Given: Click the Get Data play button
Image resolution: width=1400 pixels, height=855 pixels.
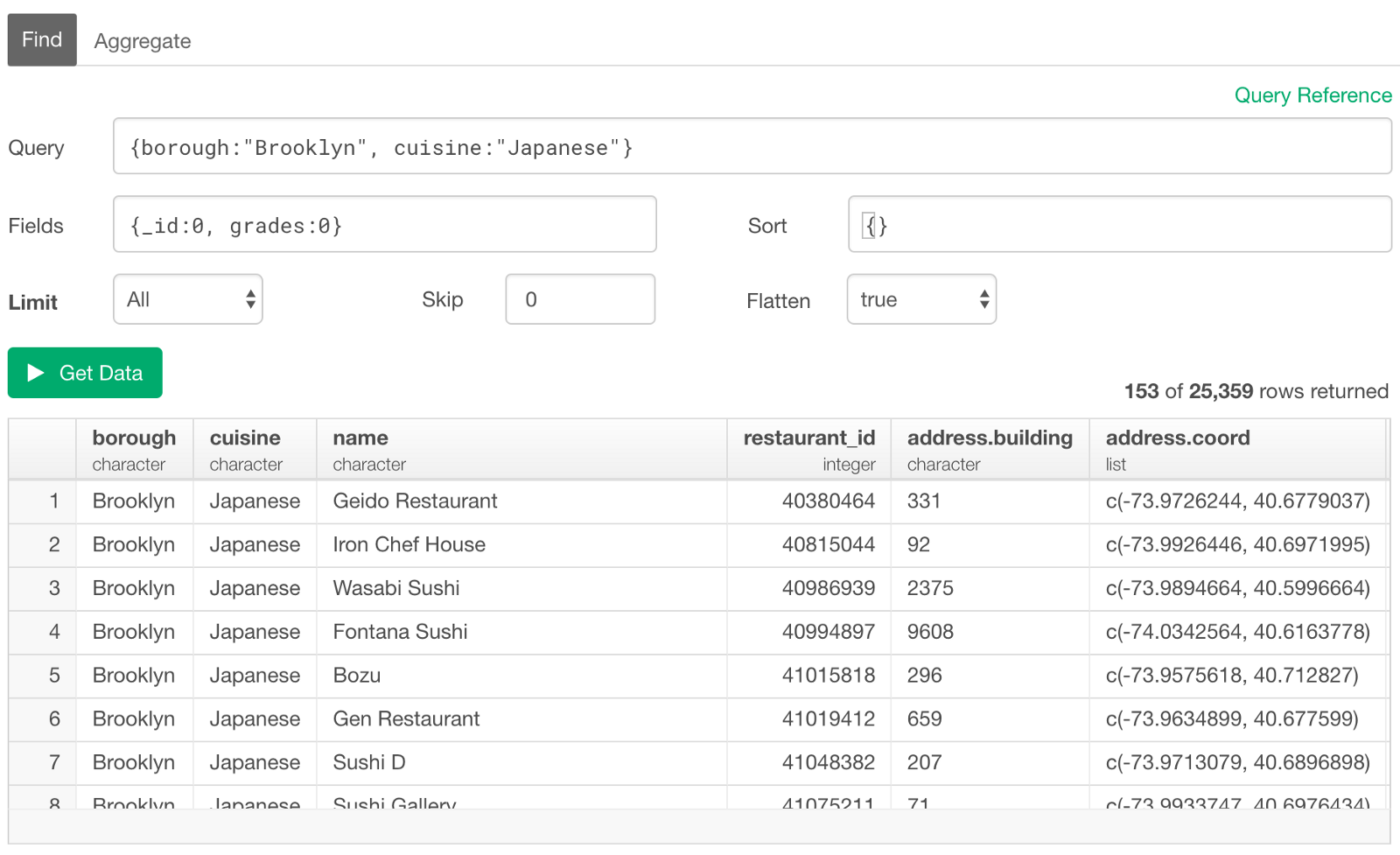Looking at the screenshot, I should coord(85,373).
